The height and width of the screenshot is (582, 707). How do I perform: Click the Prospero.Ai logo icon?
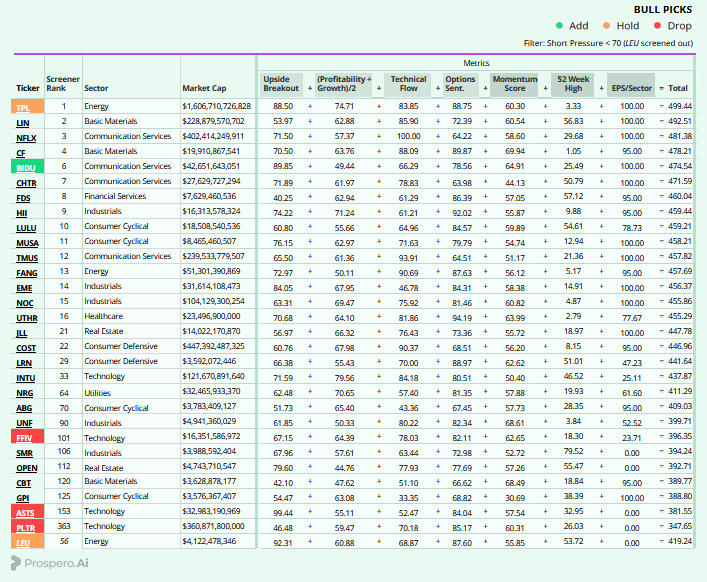tap(15, 563)
